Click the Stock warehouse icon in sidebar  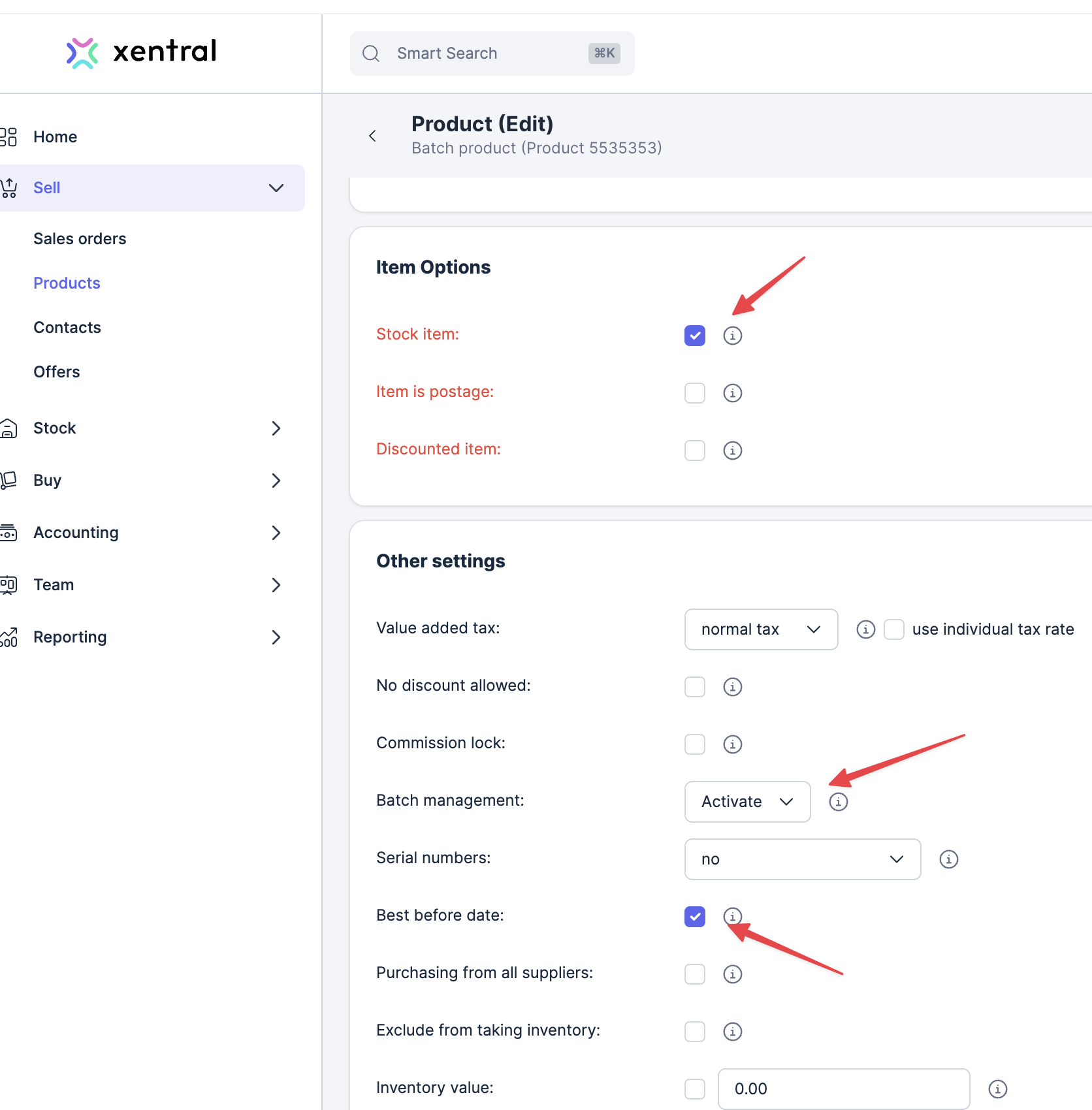pyautogui.click(x=8, y=428)
